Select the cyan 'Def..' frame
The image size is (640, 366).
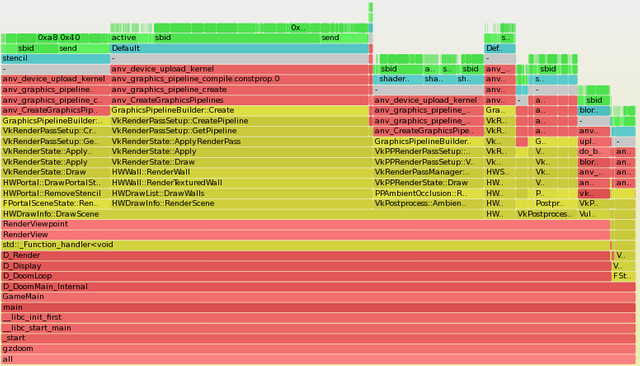tap(500, 48)
